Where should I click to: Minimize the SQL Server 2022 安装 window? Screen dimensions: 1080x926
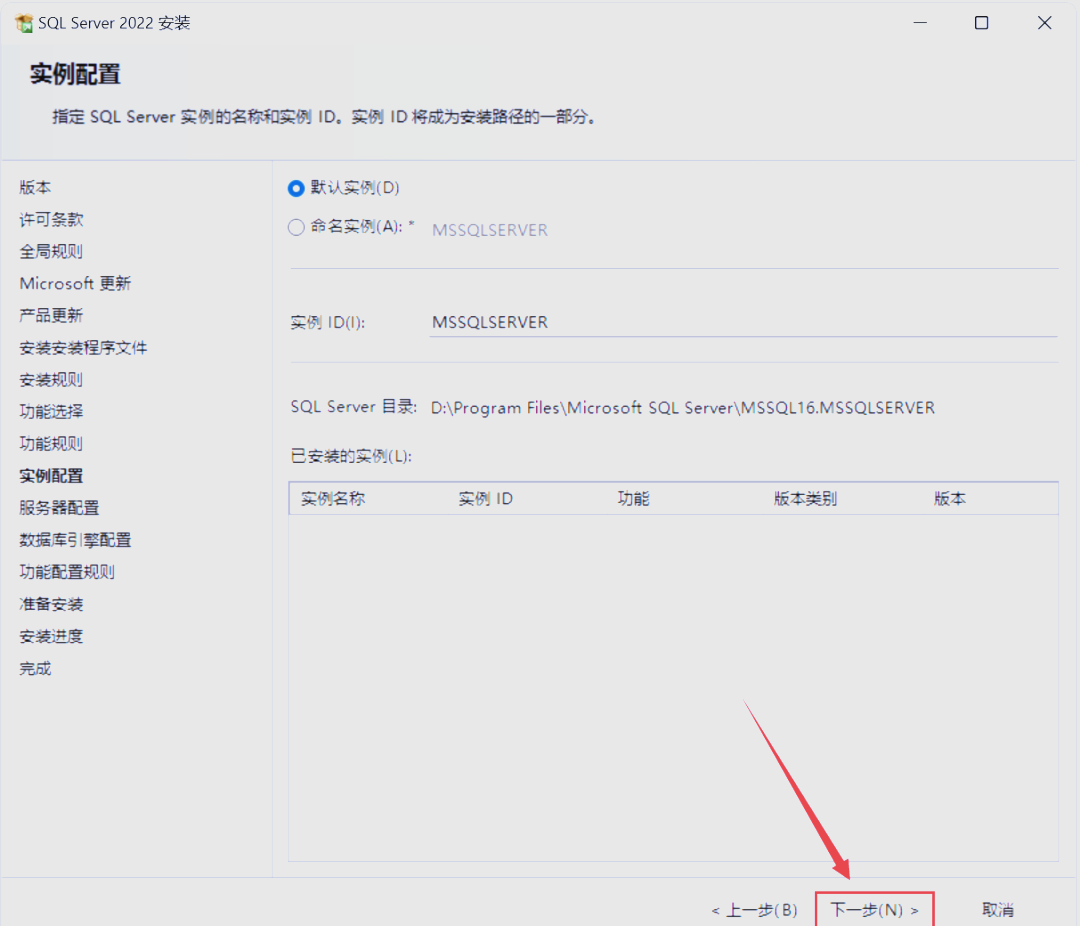pos(920,23)
